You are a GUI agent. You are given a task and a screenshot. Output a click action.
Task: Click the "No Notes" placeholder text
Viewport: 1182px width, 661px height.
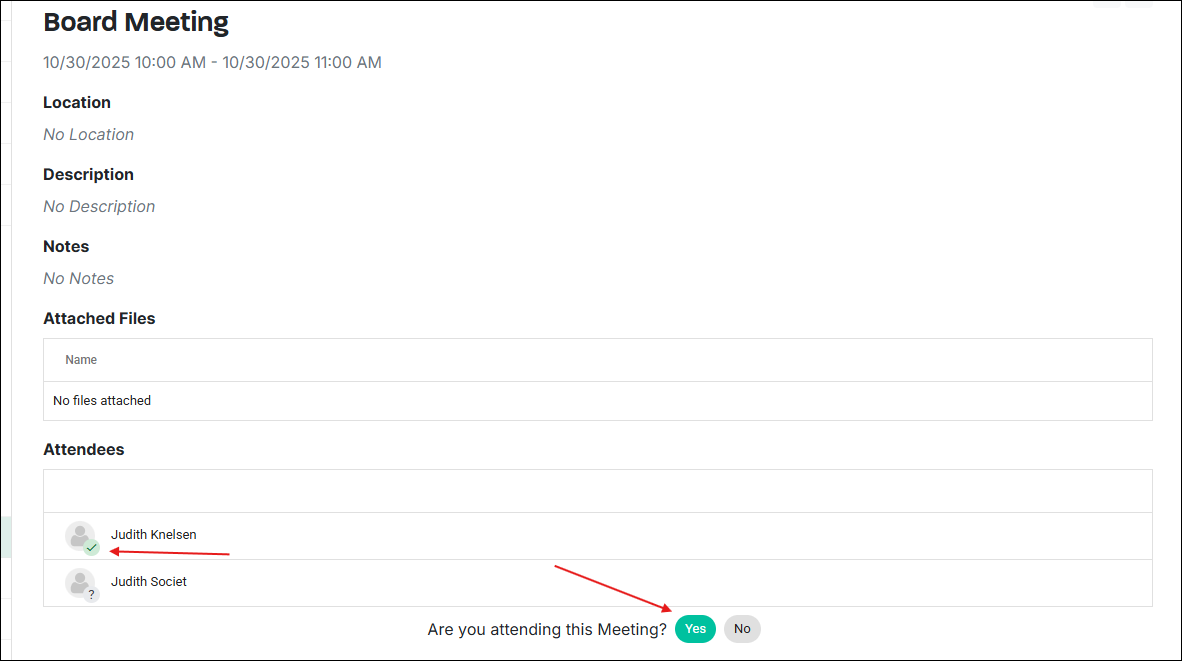(x=78, y=279)
